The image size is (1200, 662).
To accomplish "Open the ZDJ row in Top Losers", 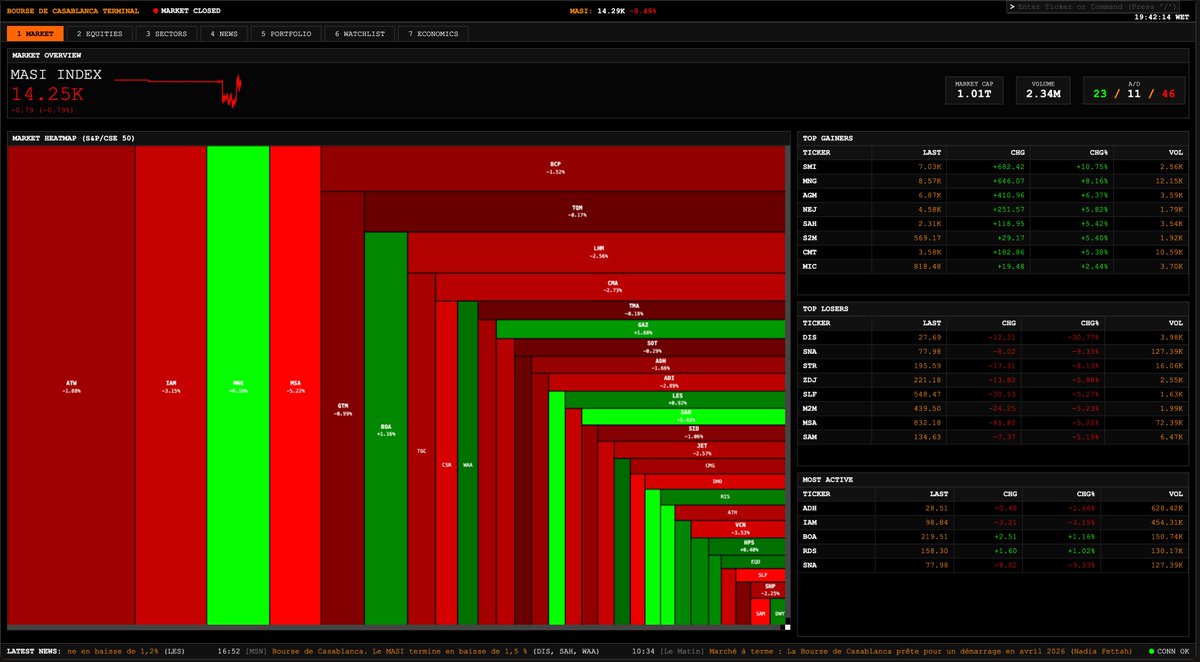I will coord(995,380).
